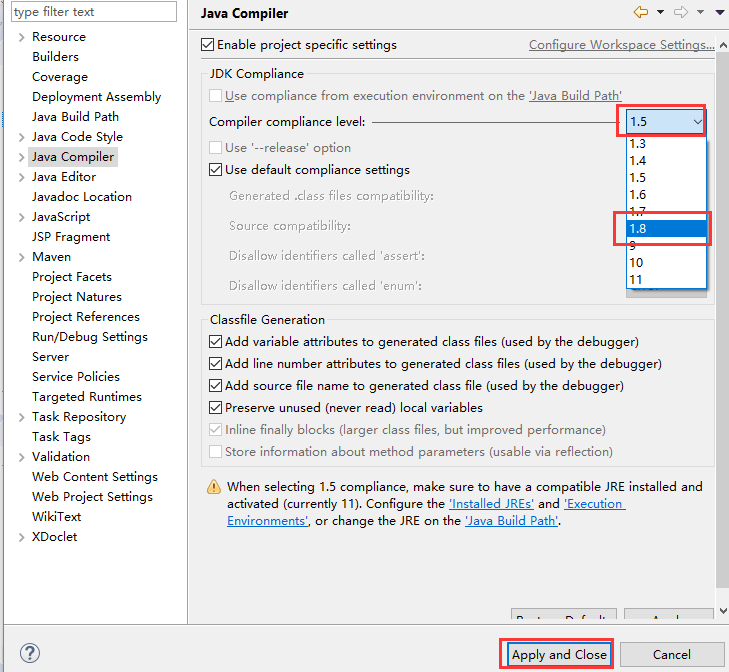Select 1.4 in compliance dropdown list

click(666, 160)
